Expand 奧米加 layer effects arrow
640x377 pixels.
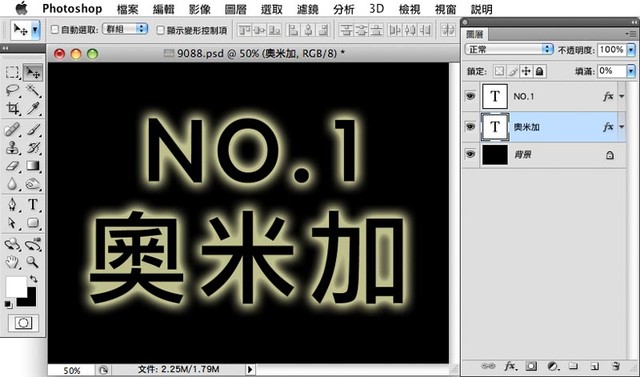click(622, 127)
